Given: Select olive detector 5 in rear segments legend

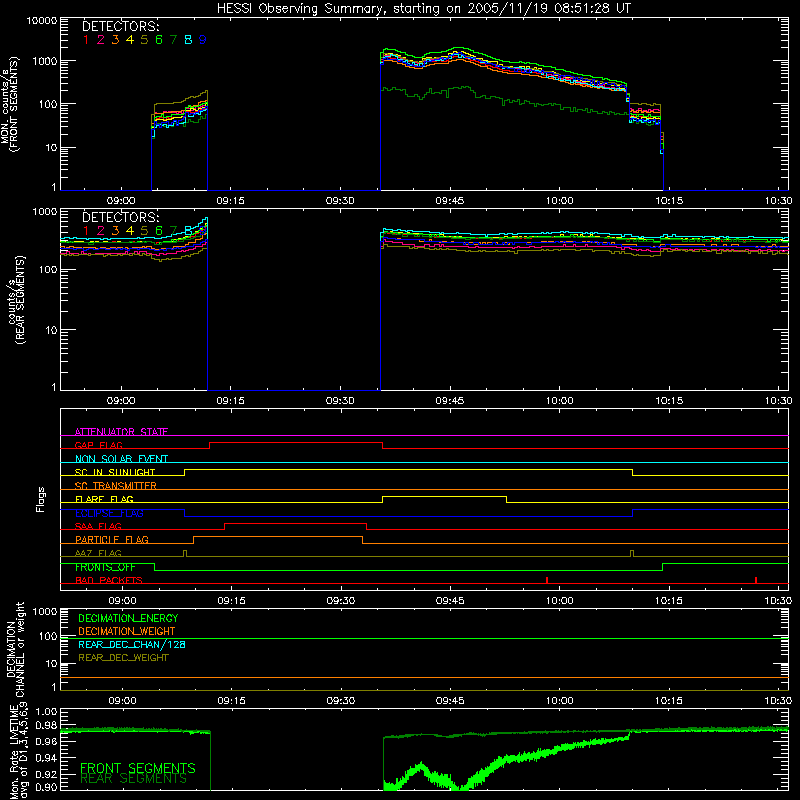Looking at the screenshot, I should coord(144,231).
